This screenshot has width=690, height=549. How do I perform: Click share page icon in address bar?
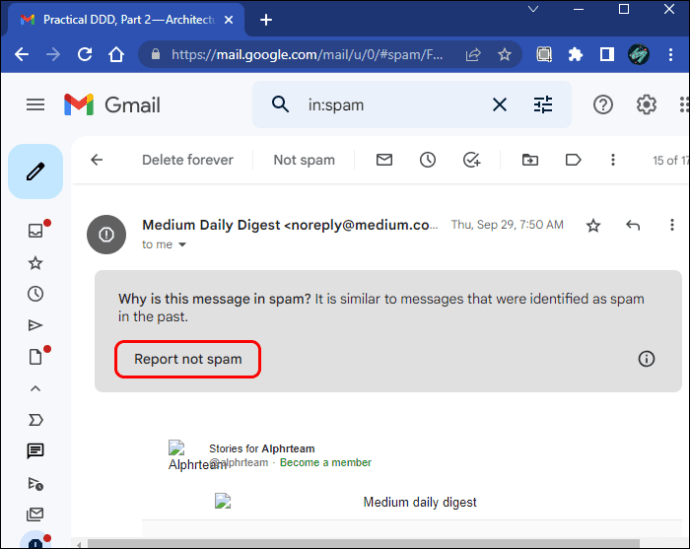[x=473, y=55]
